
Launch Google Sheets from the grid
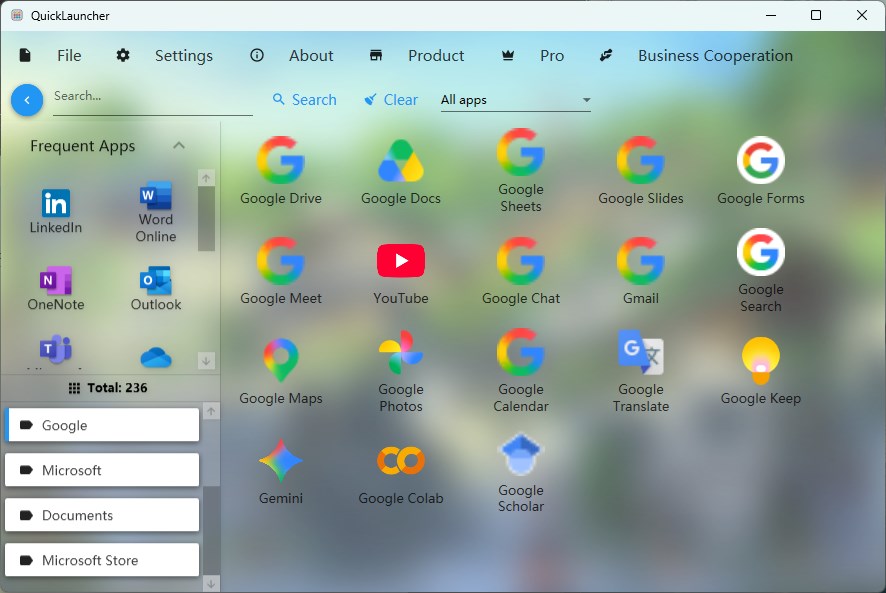(520, 152)
